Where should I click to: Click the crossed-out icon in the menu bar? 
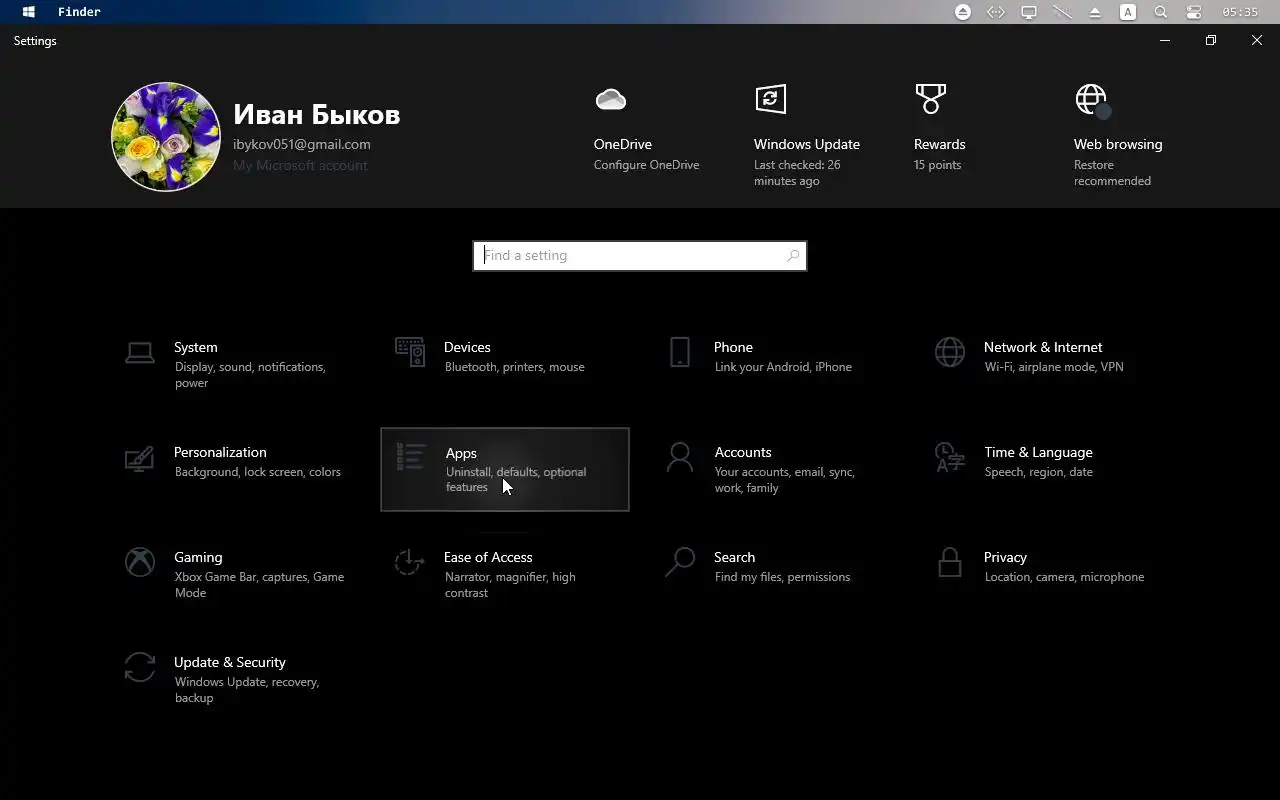click(x=1062, y=12)
